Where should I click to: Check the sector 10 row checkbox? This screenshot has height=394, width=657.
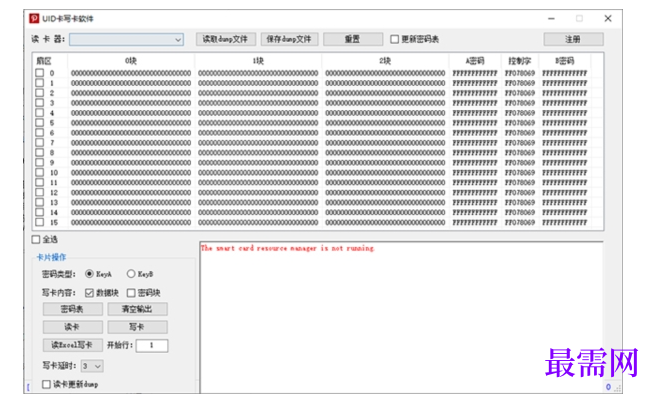tap(40, 172)
